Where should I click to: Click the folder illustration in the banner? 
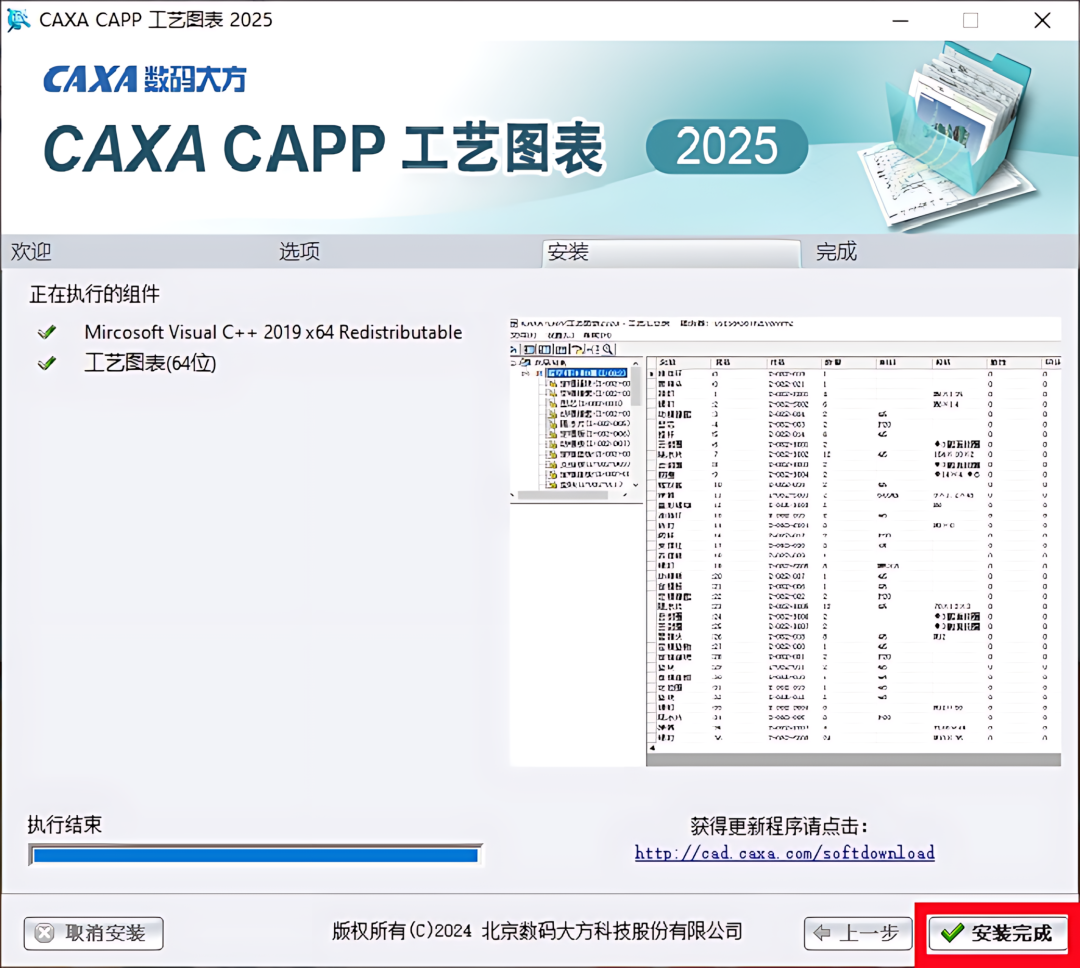[949, 134]
